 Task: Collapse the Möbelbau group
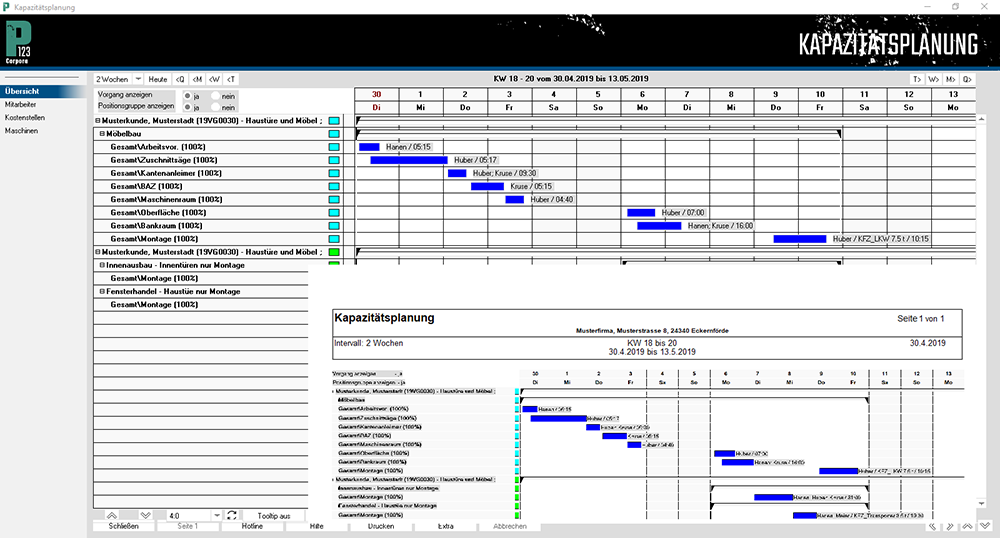point(100,133)
